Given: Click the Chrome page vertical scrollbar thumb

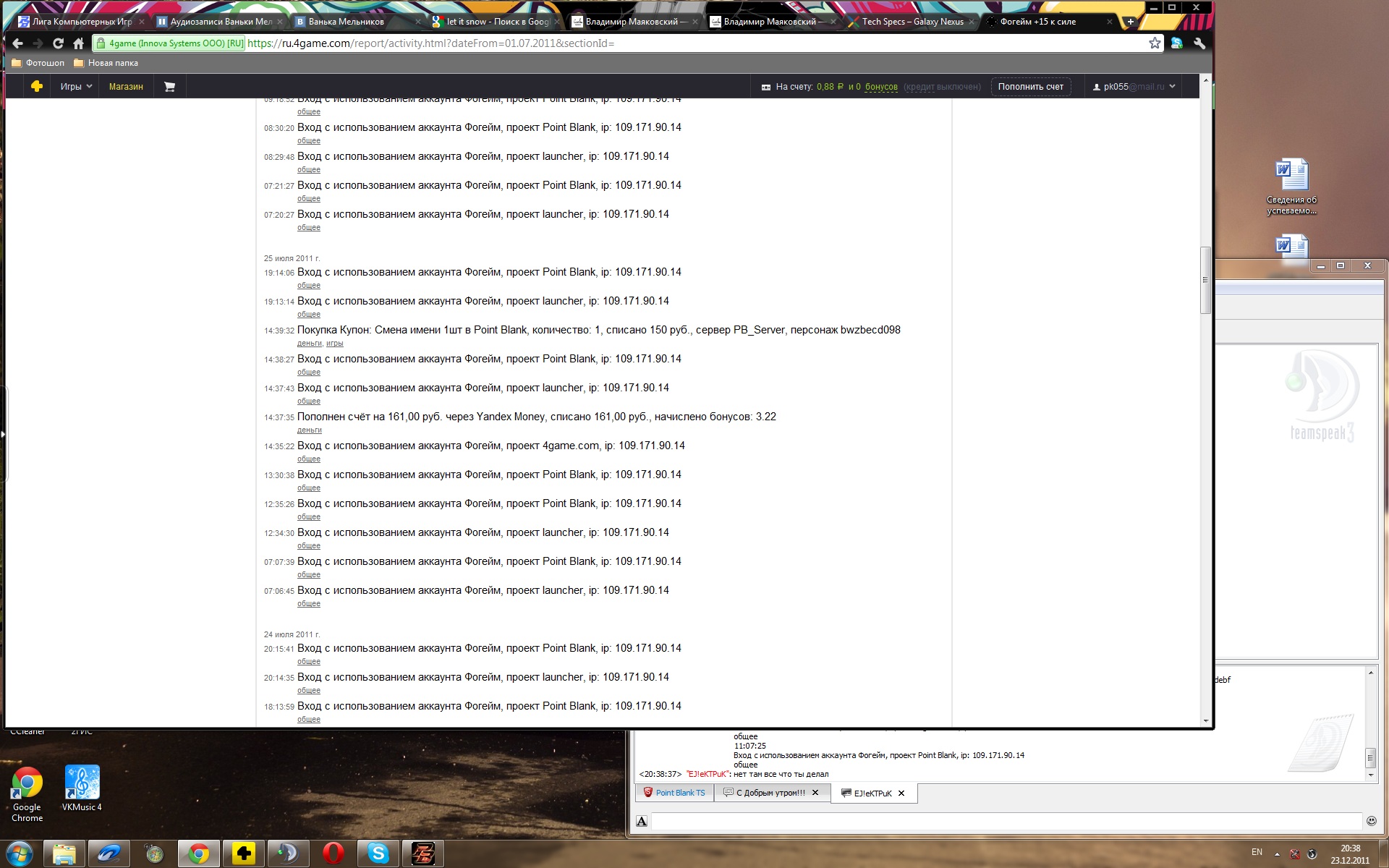Looking at the screenshot, I should (x=1205, y=280).
